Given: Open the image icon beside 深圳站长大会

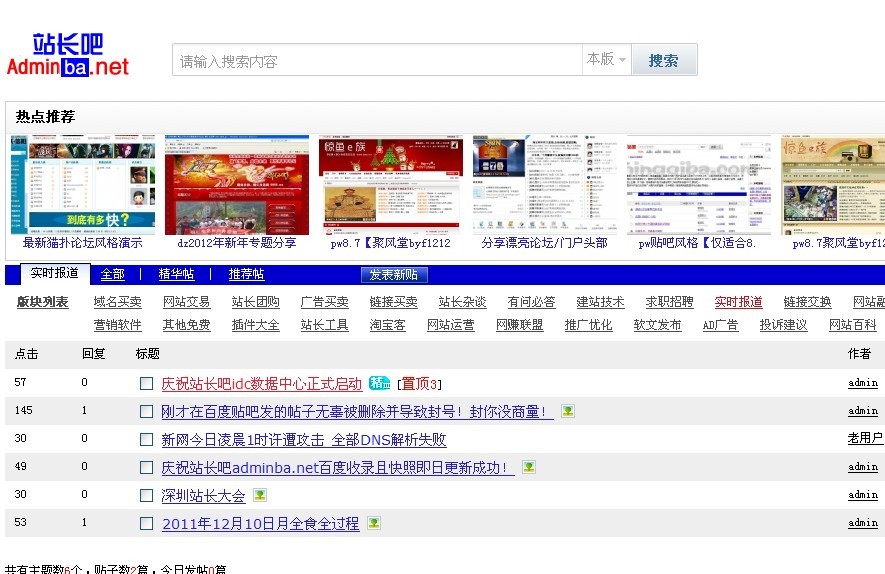Looking at the screenshot, I should coord(260,495).
